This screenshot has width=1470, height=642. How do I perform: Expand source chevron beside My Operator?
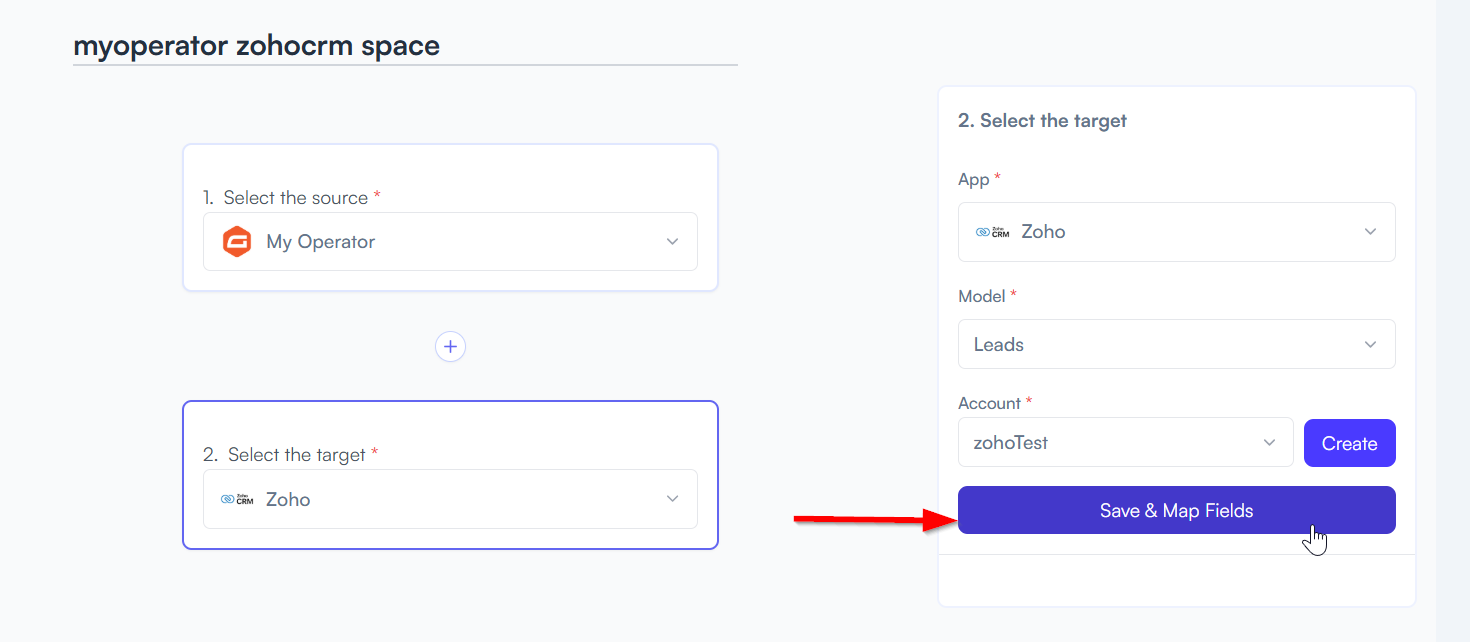tap(672, 242)
